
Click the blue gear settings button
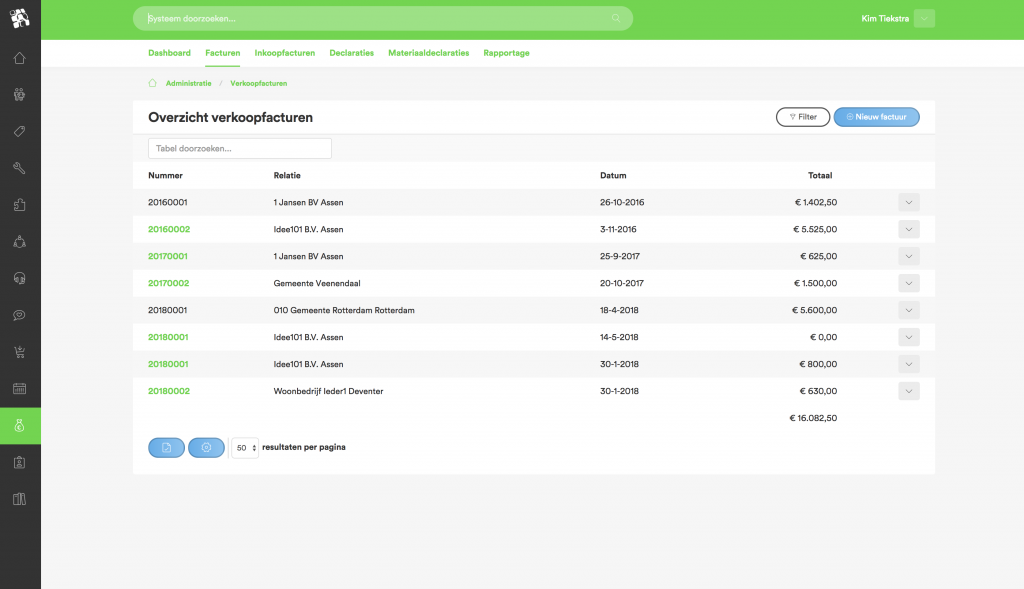pos(206,448)
